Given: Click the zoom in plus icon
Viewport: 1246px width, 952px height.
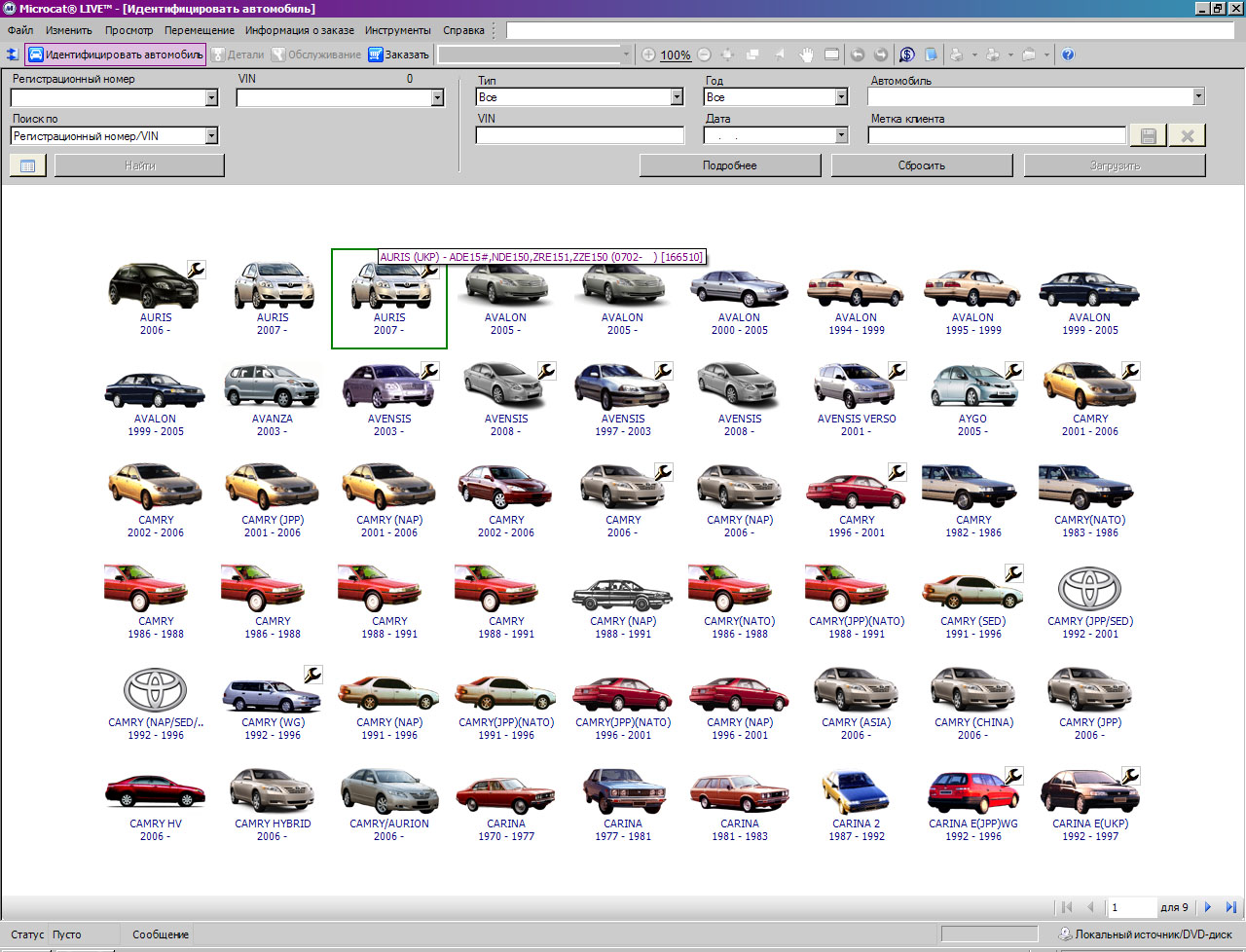Looking at the screenshot, I should coord(648,55).
